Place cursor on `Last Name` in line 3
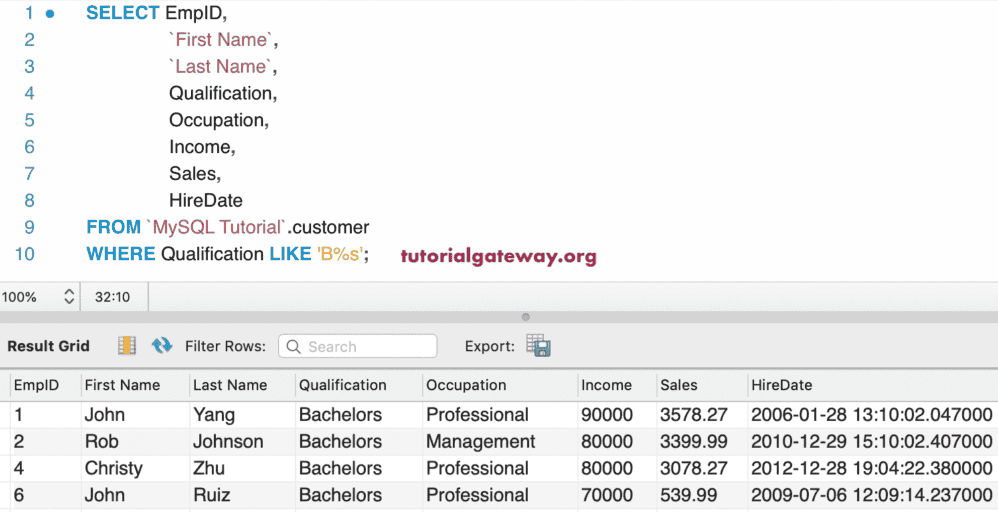 tap(220, 66)
